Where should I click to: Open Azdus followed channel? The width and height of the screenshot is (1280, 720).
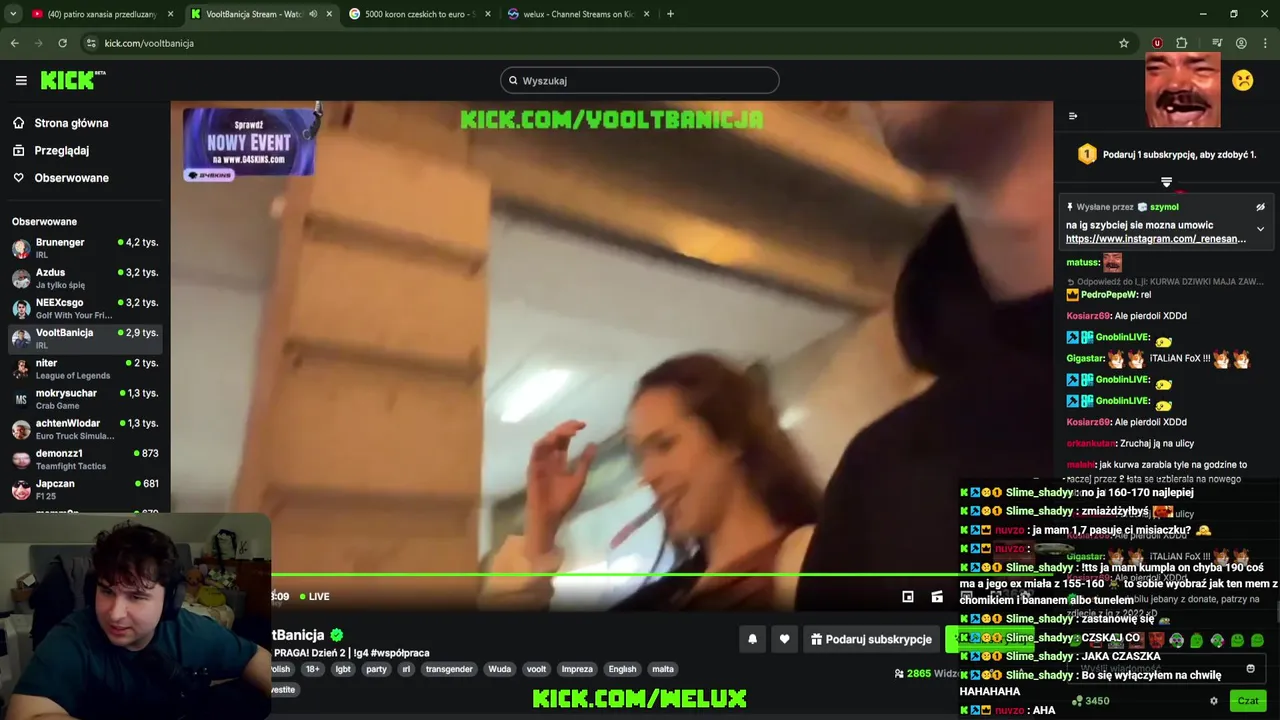(x=85, y=278)
